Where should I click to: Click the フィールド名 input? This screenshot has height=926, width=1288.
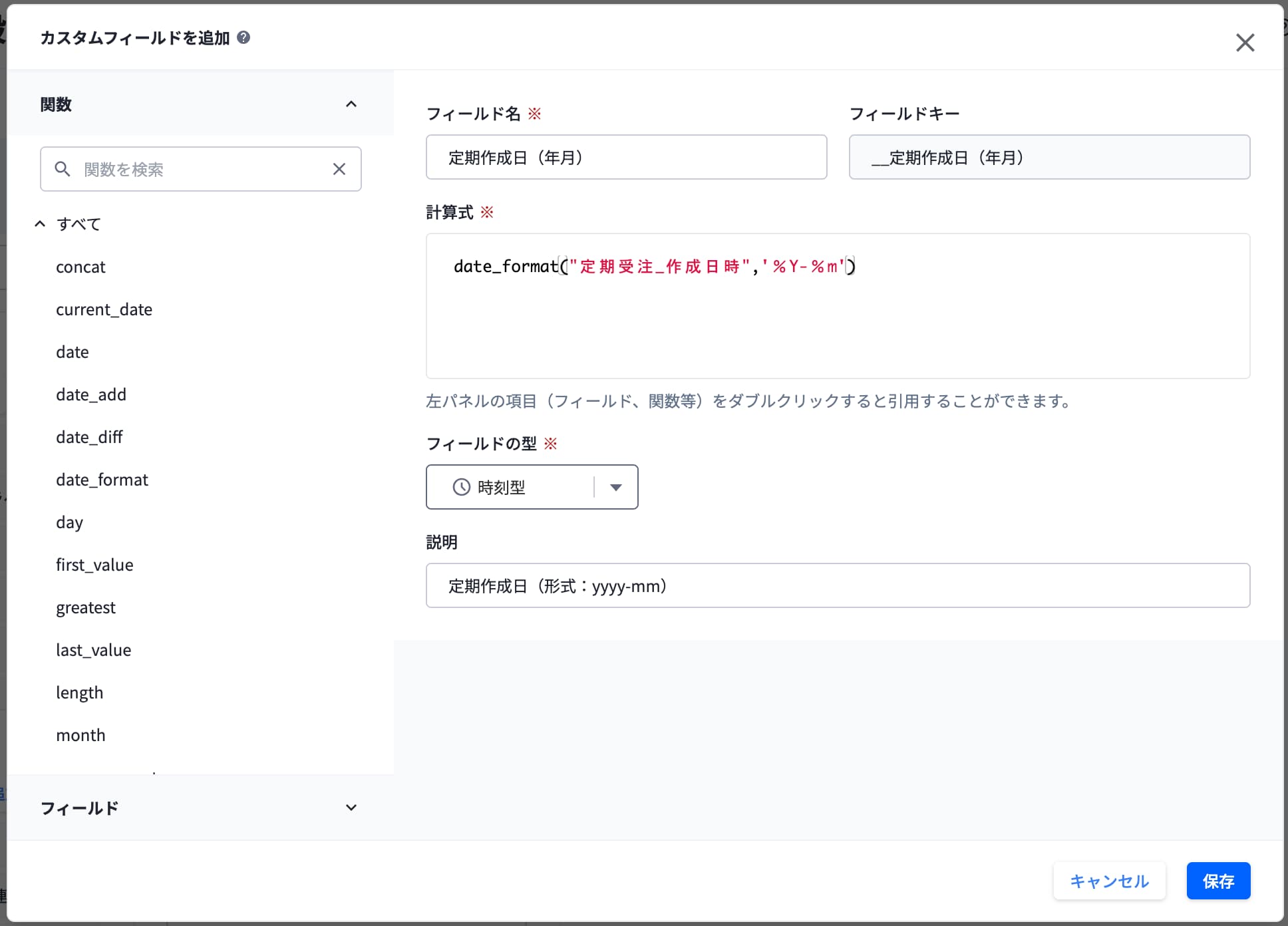[x=626, y=157]
